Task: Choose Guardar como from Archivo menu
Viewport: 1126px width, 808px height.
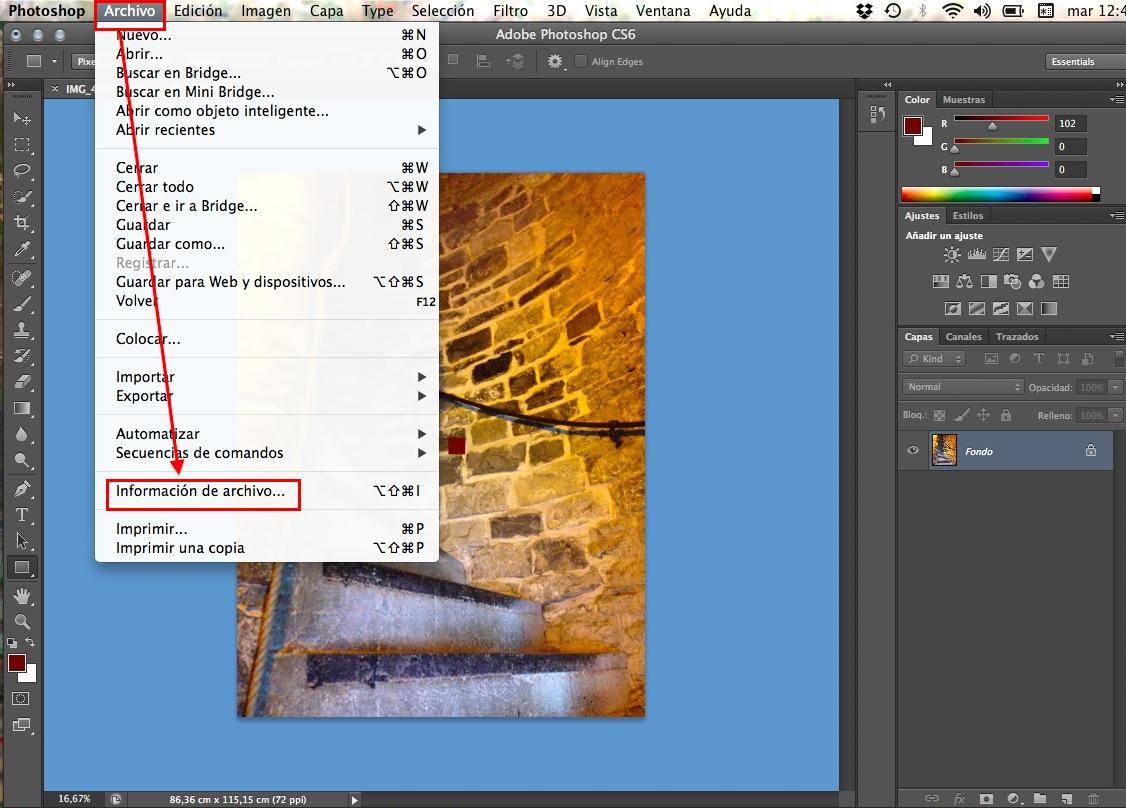Action: pyautogui.click(x=171, y=244)
